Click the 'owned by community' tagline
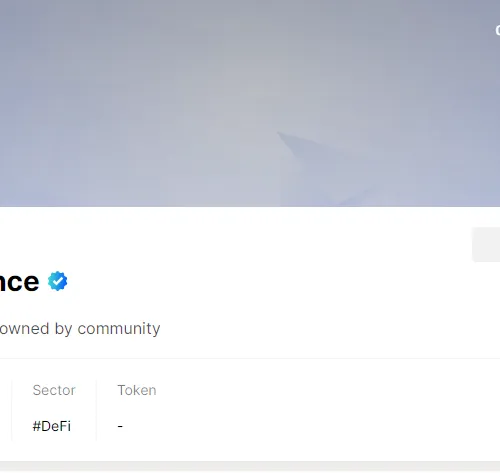Screen dimensions: 500x473 click(80, 329)
